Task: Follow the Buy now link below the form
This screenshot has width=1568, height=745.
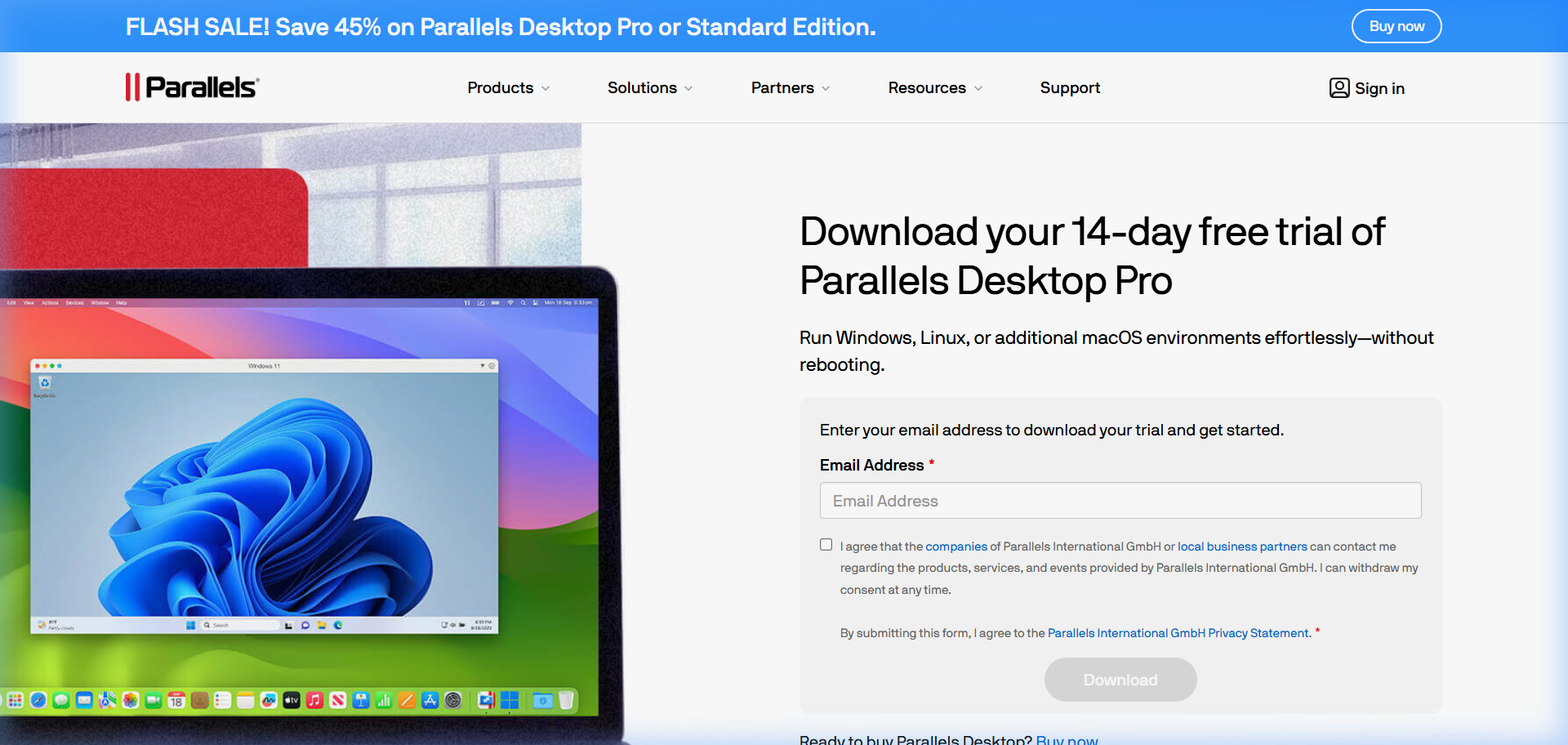Action: coord(1067,739)
